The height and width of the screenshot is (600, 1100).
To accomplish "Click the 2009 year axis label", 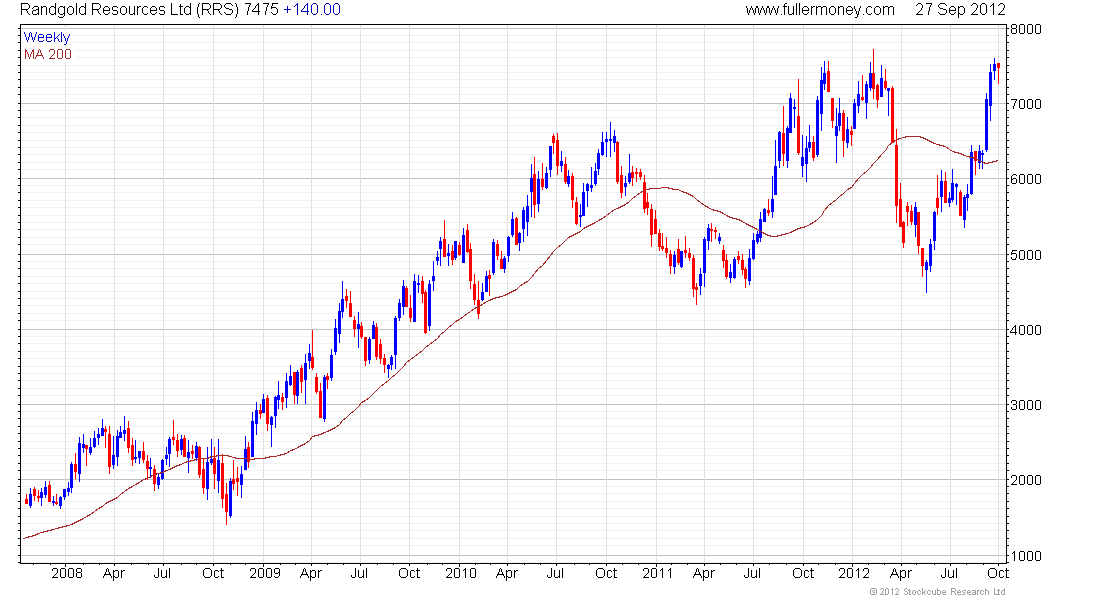I will coord(264,573).
